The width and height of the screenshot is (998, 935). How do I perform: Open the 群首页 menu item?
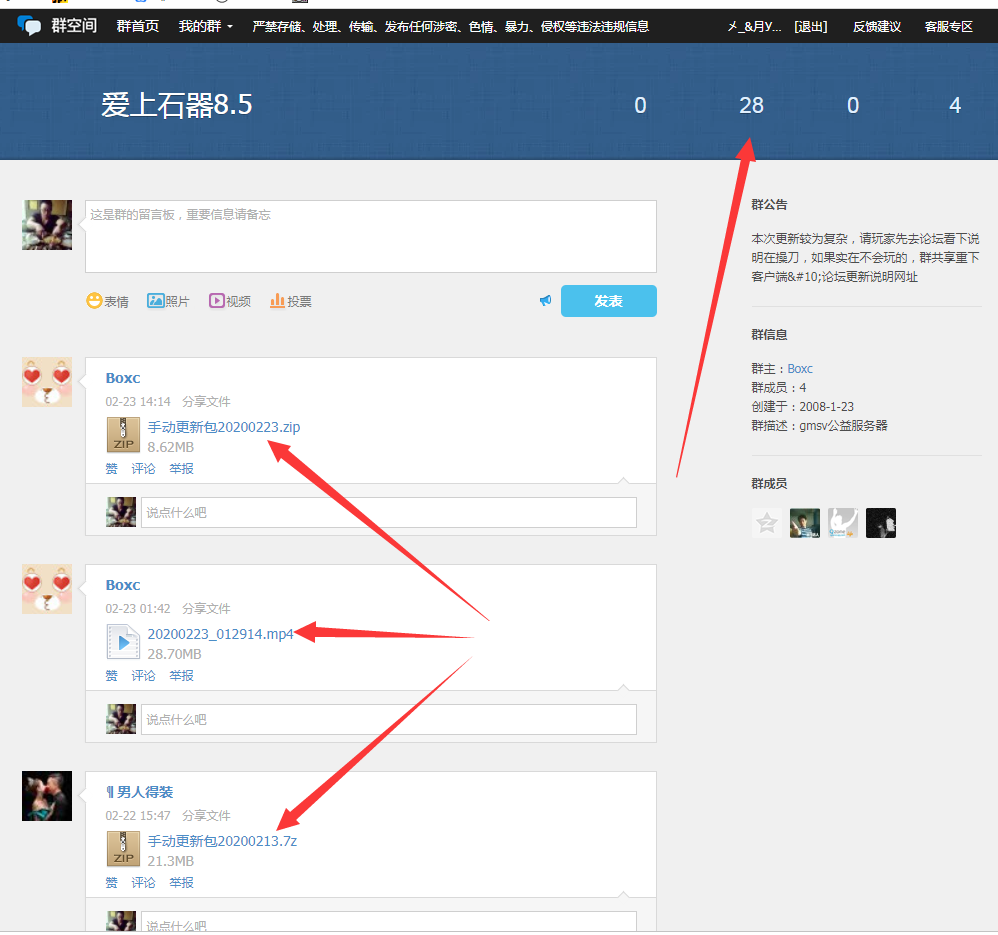[x=137, y=27]
